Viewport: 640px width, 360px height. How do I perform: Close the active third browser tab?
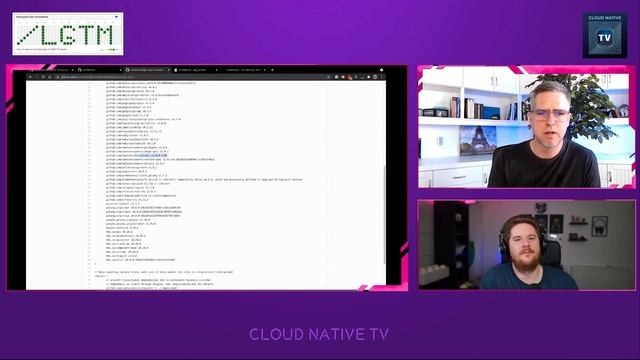click(169, 70)
